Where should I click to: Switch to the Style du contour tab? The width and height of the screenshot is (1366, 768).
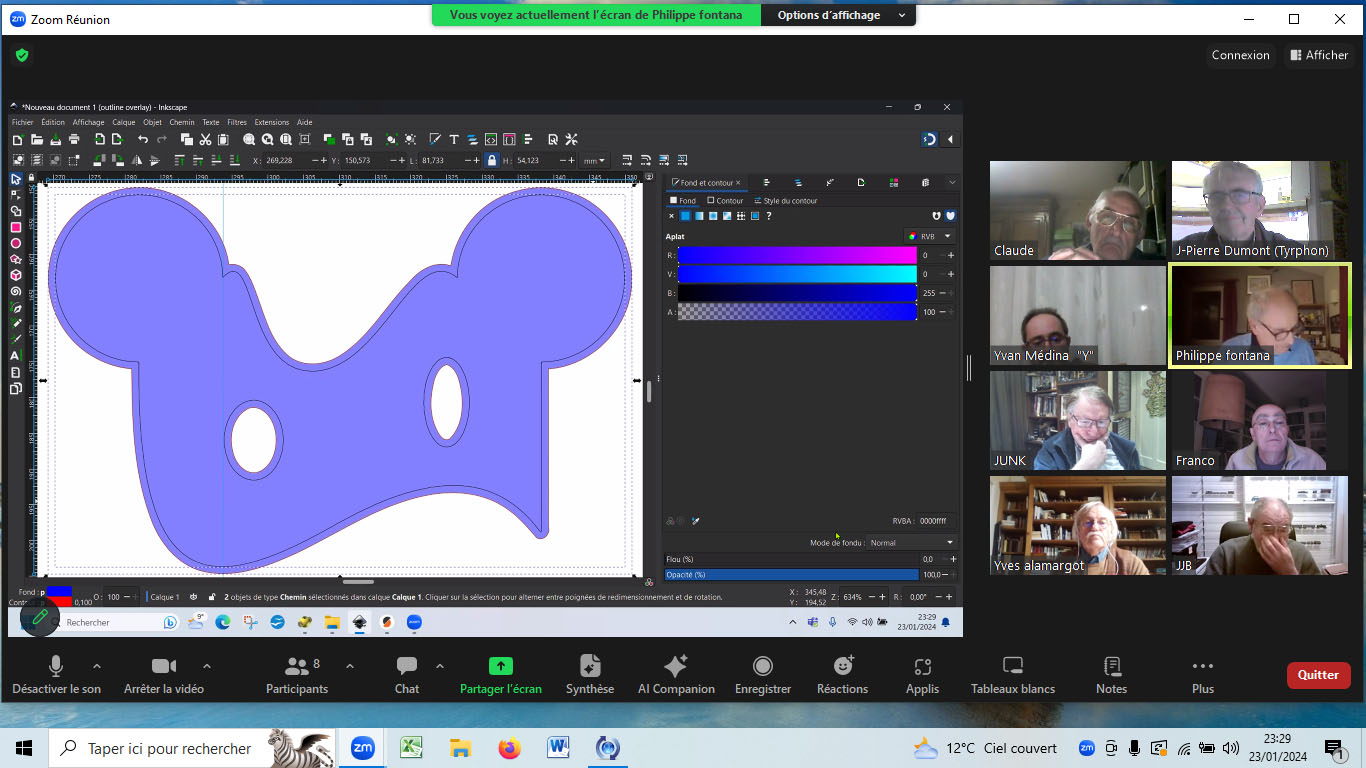click(786, 201)
